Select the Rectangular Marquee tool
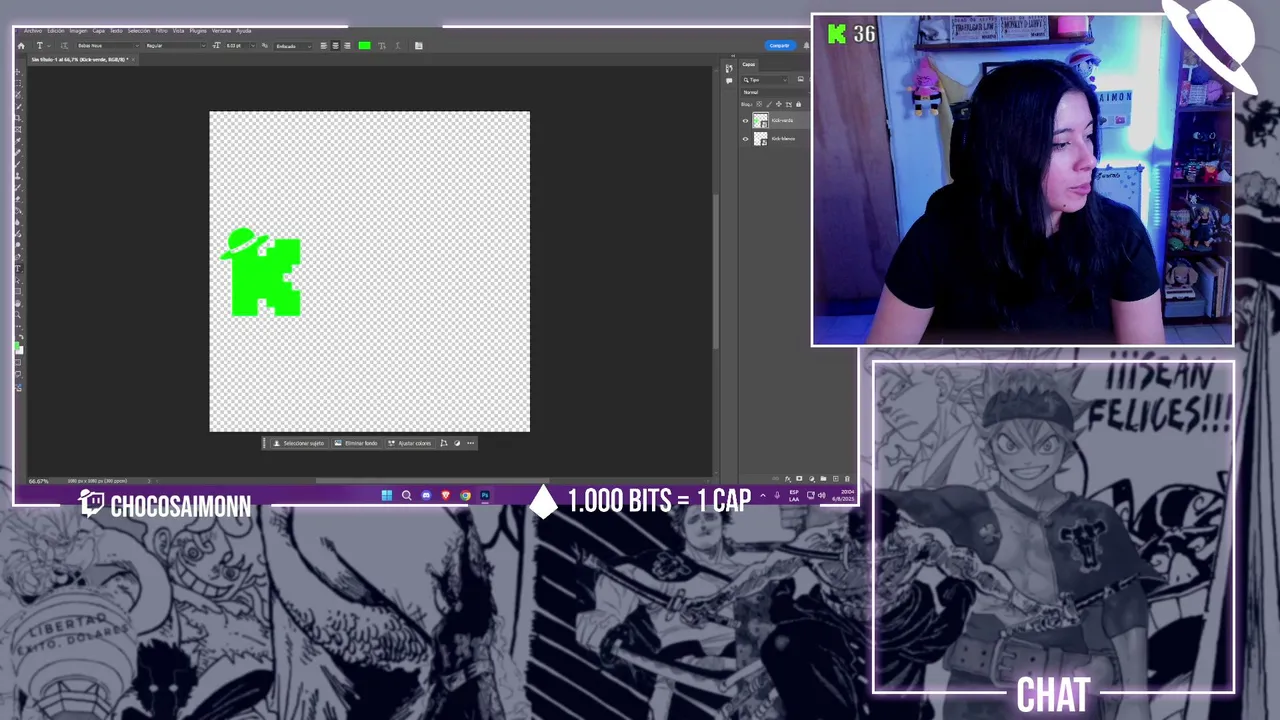The width and height of the screenshot is (1280, 720). (x=18, y=83)
